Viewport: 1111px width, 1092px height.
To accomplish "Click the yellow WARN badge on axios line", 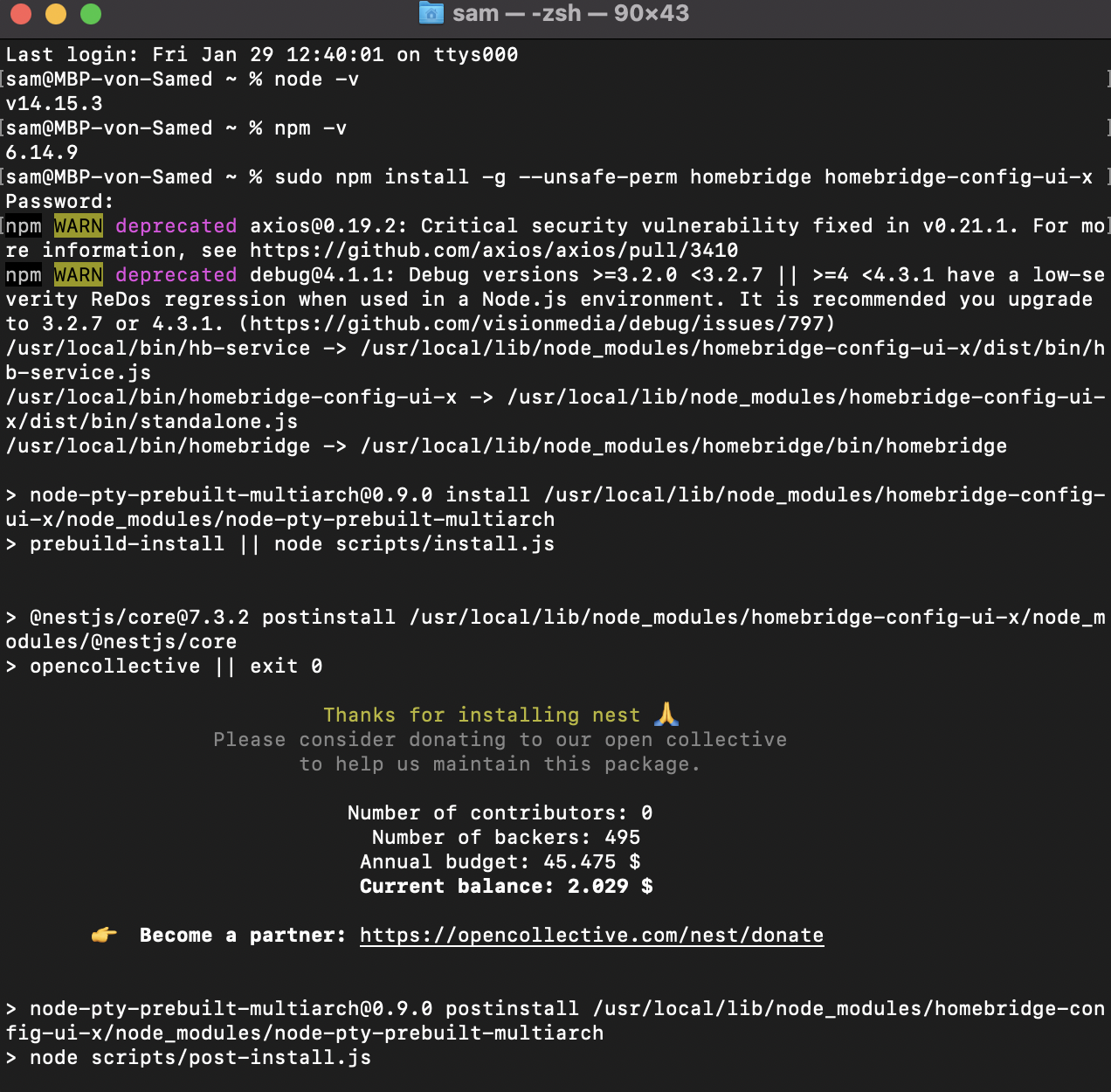I will point(79,225).
